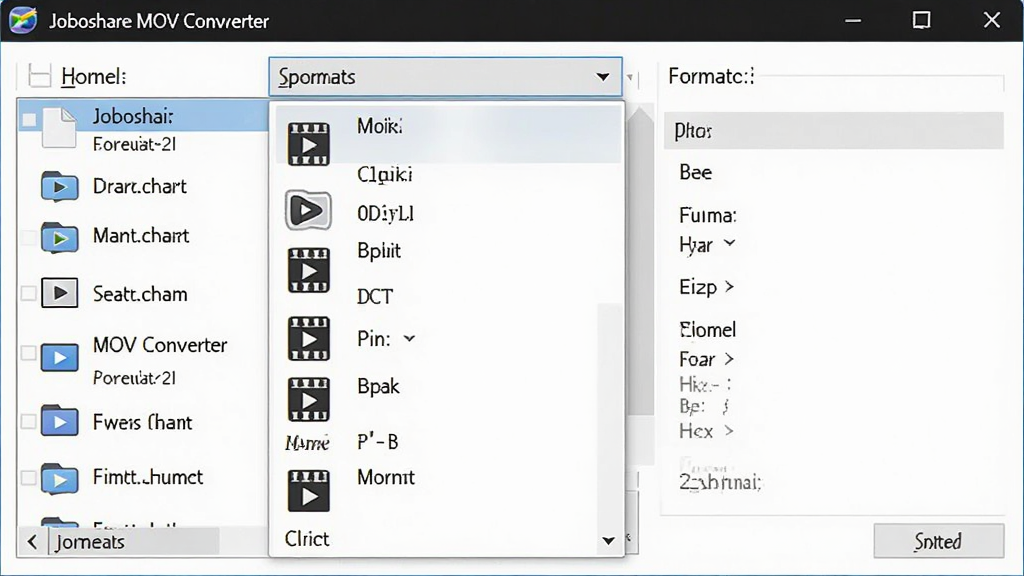1024x576 pixels.
Task: Click the Drart.chart file name
Action: (x=140, y=187)
